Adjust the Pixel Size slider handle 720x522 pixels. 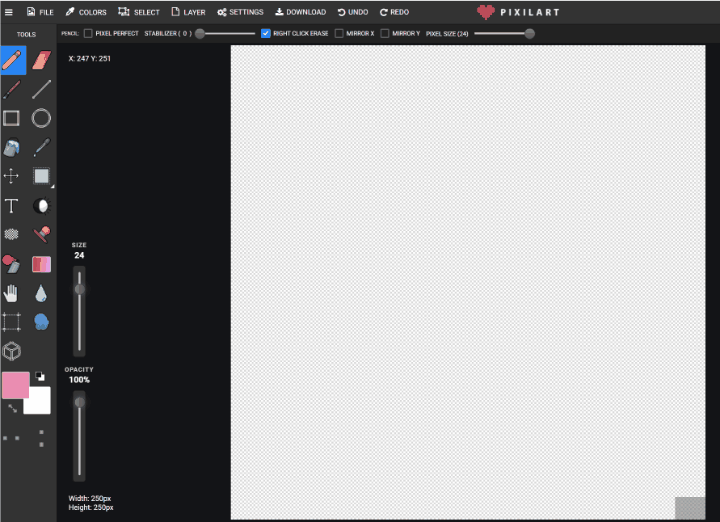click(x=529, y=34)
